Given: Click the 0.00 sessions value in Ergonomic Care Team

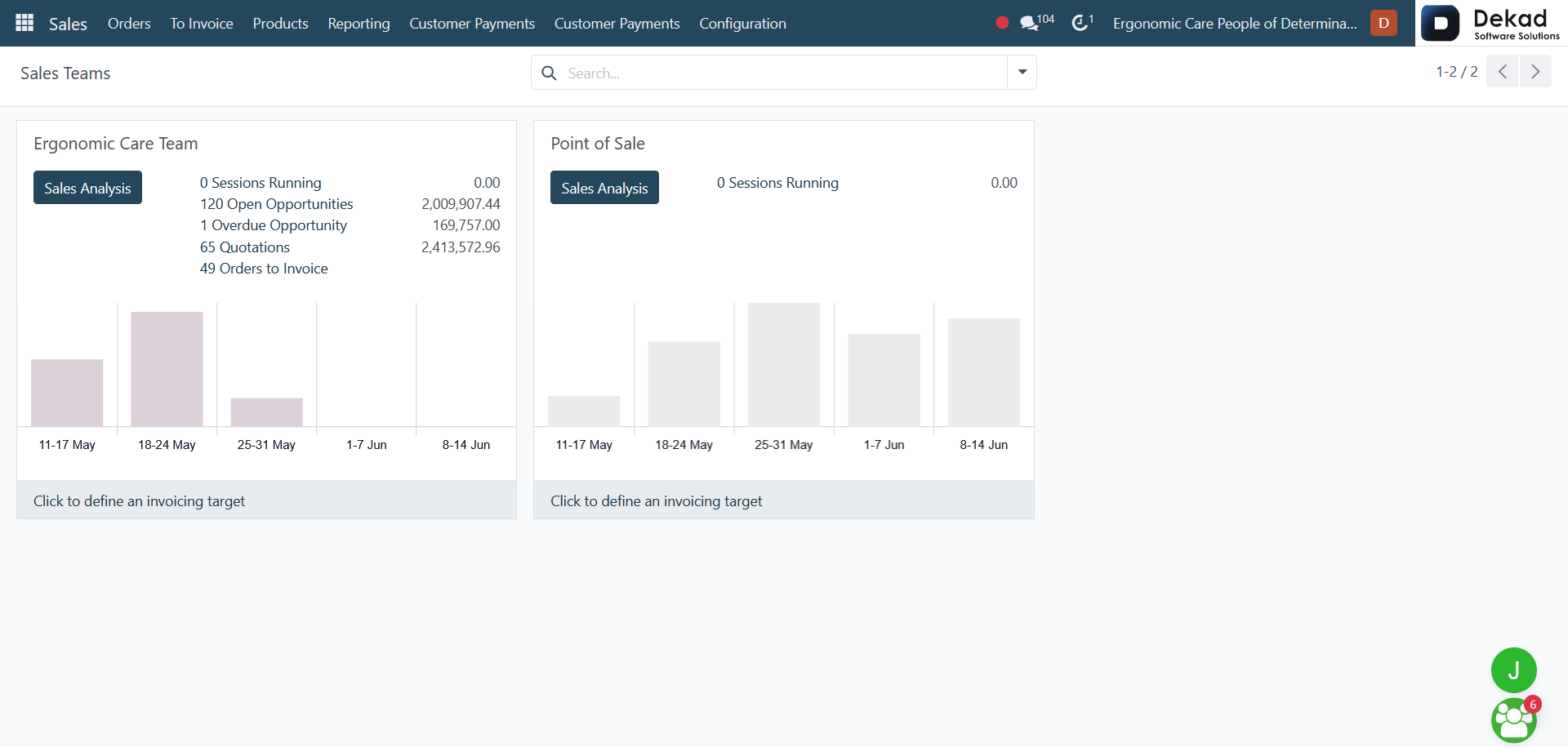Looking at the screenshot, I should [487, 183].
